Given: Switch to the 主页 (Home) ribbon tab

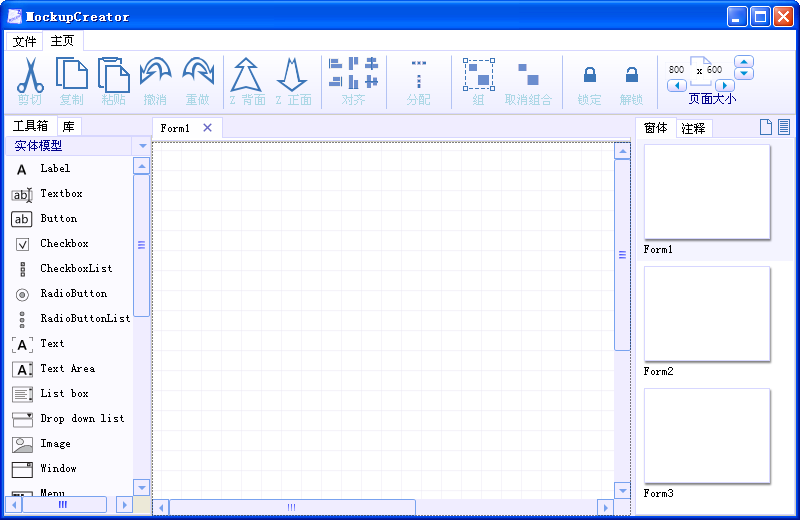Looking at the screenshot, I should [x=62, y=40].
